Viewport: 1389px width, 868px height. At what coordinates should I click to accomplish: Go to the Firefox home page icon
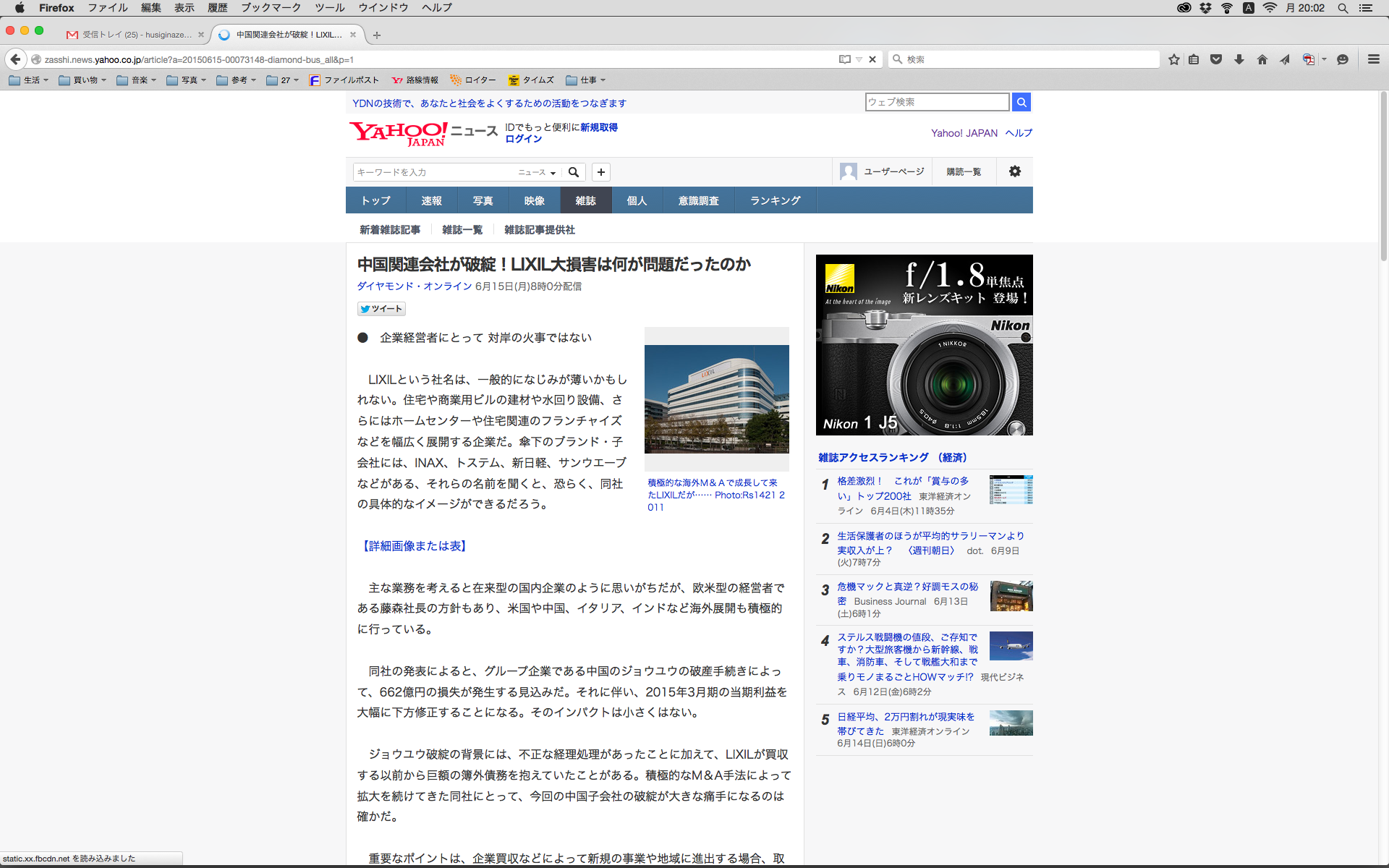1262,59
